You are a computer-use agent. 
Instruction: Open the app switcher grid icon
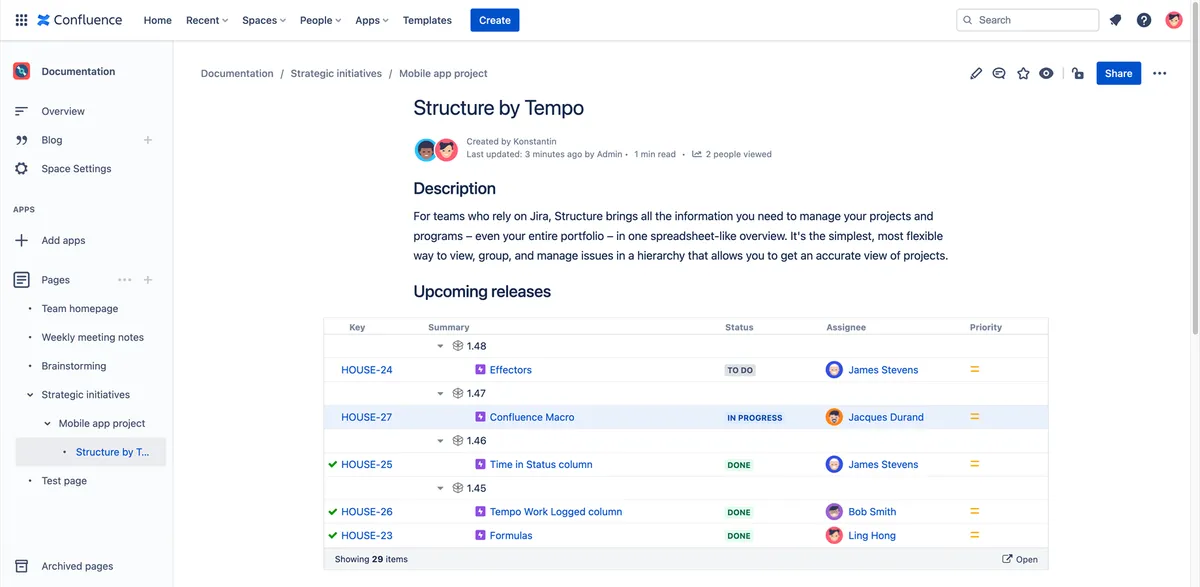tap(21, 20)
